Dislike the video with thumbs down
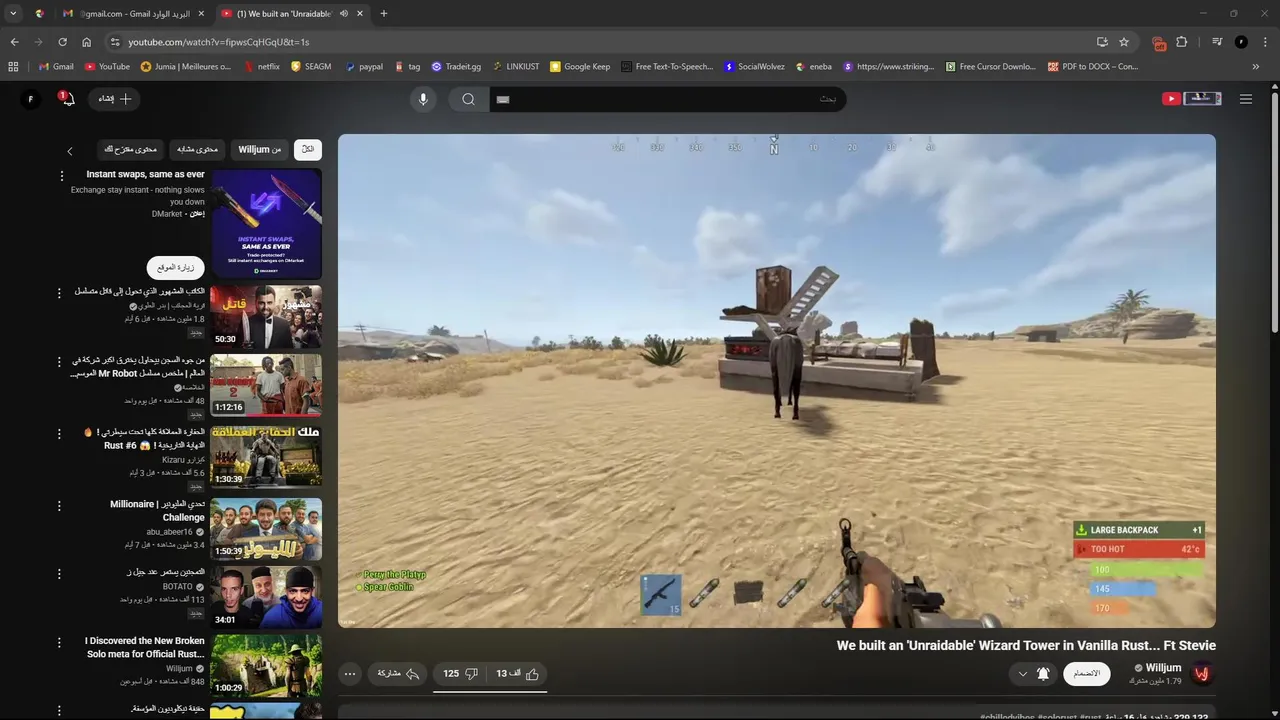Viewport: 1280px width, 720px height. point(460,674)
